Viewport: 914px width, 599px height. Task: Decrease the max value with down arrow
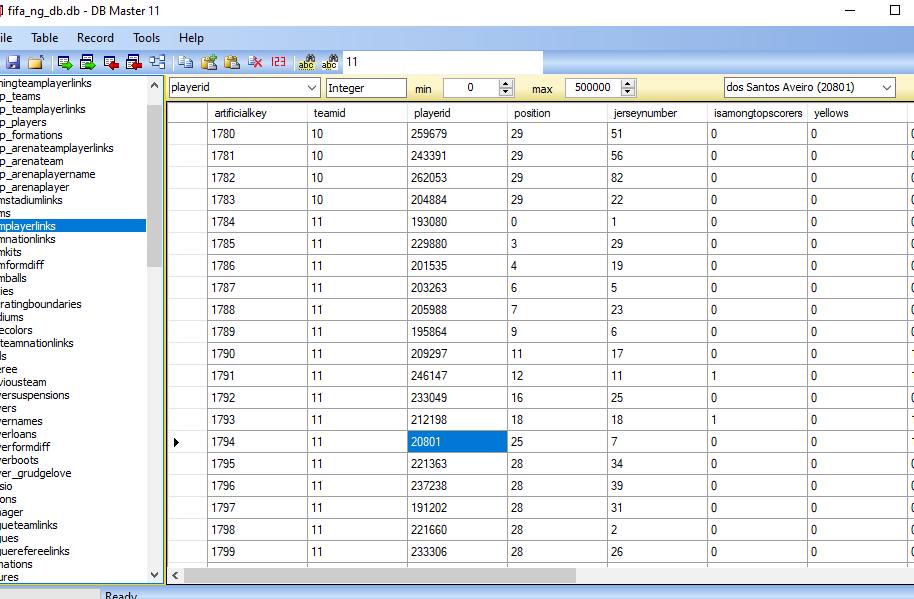[x=628, y=92]
